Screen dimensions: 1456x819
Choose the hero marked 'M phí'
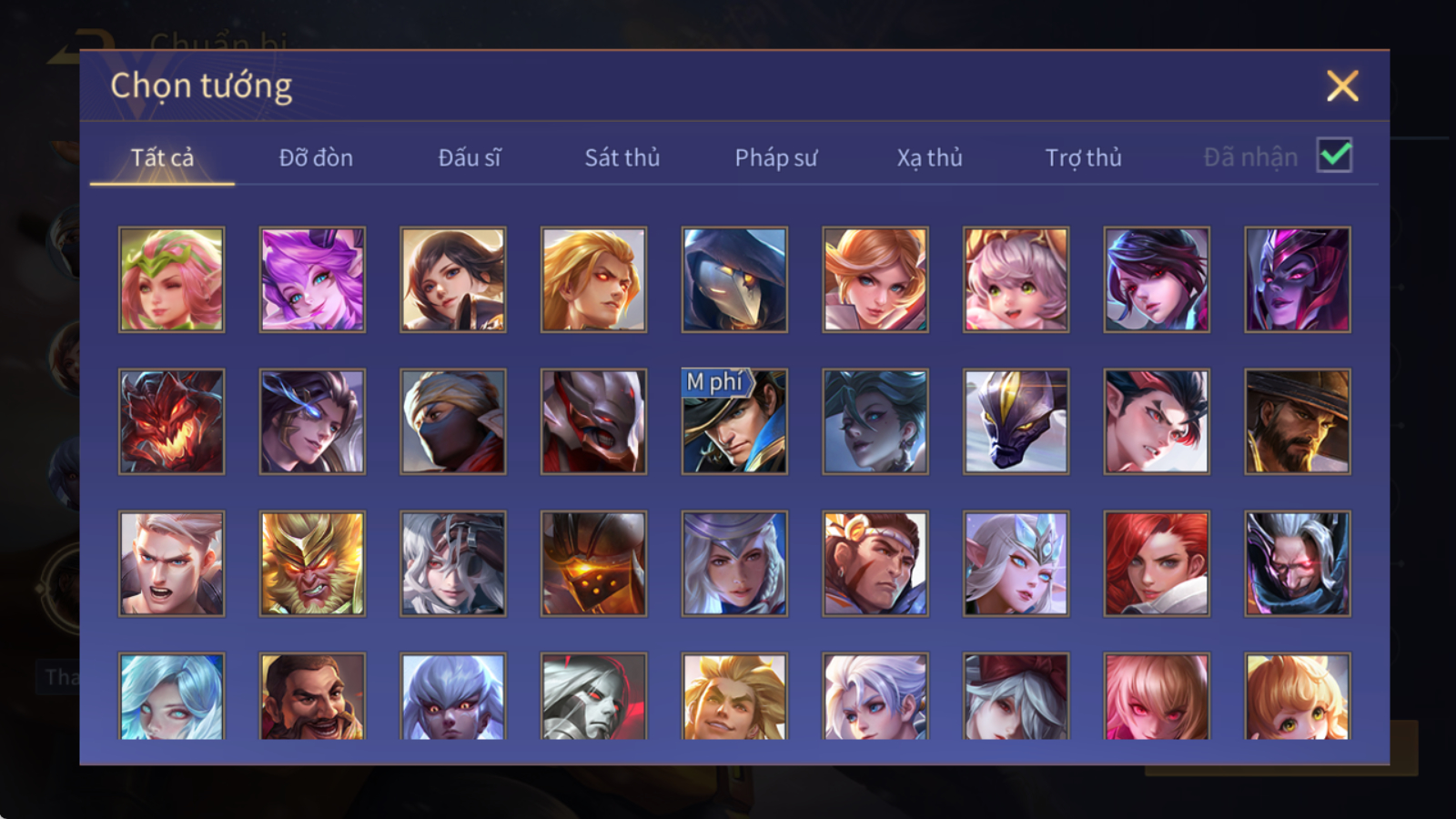(x=734, y=421)
